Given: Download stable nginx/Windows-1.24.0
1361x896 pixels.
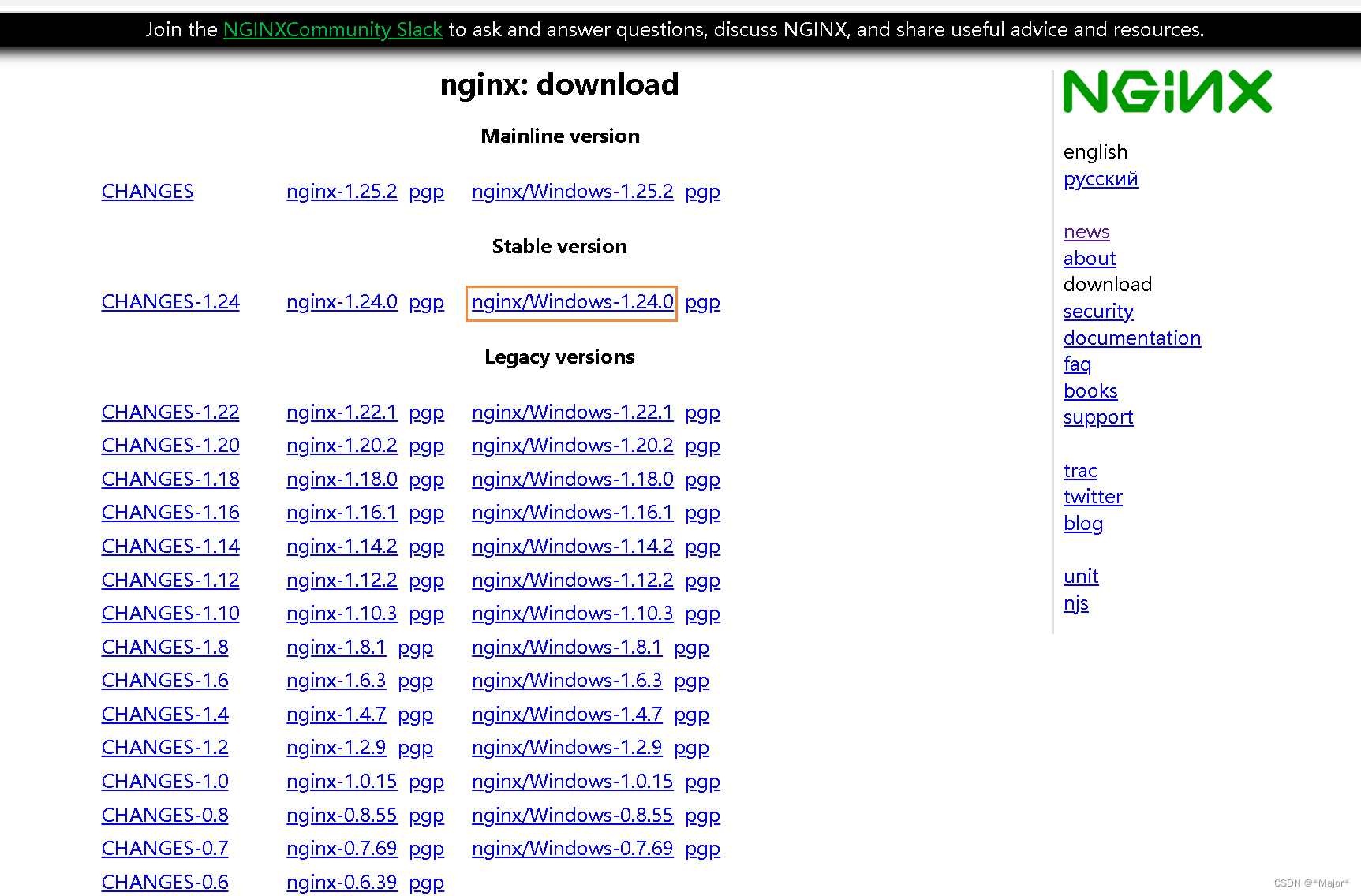Looking at the screenshot, I should click(573, 302).
